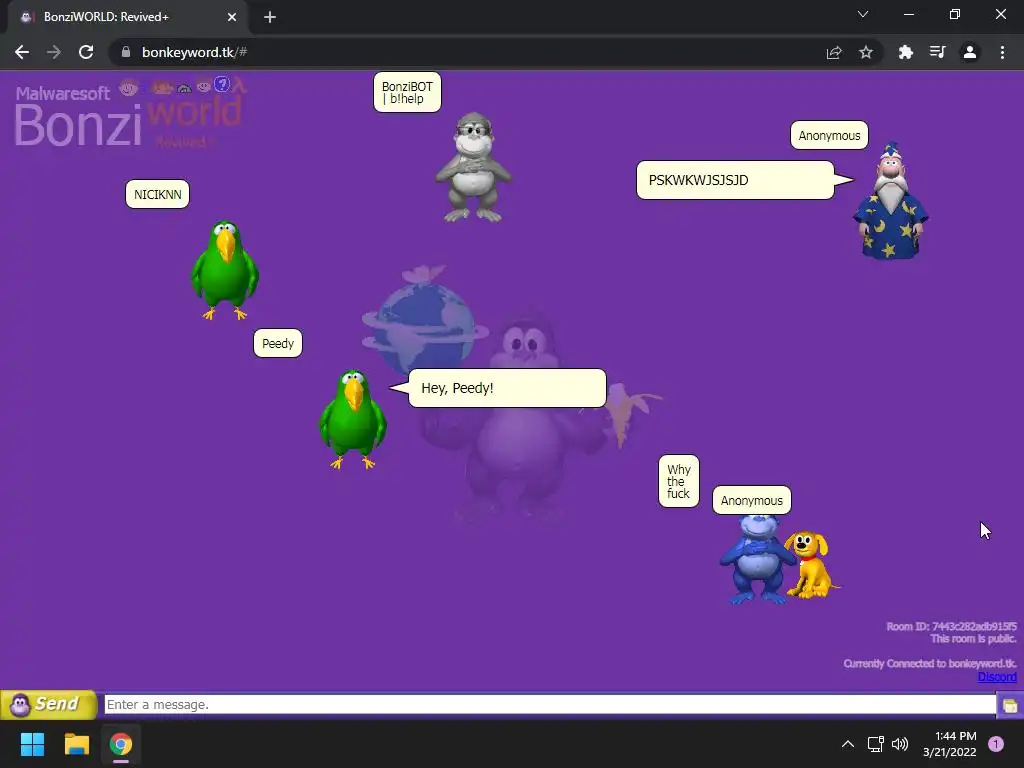Focus the Enter a message field

pos(550,705)
